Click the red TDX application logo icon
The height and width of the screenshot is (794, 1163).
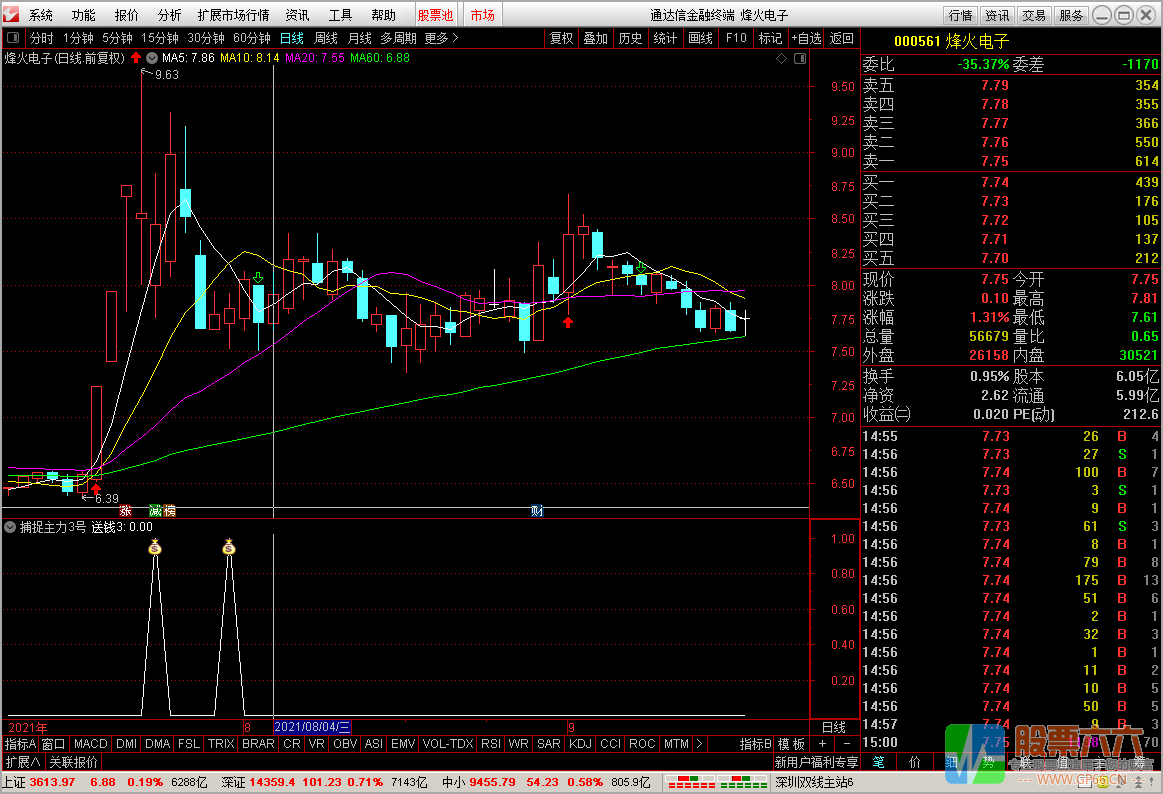11,14
